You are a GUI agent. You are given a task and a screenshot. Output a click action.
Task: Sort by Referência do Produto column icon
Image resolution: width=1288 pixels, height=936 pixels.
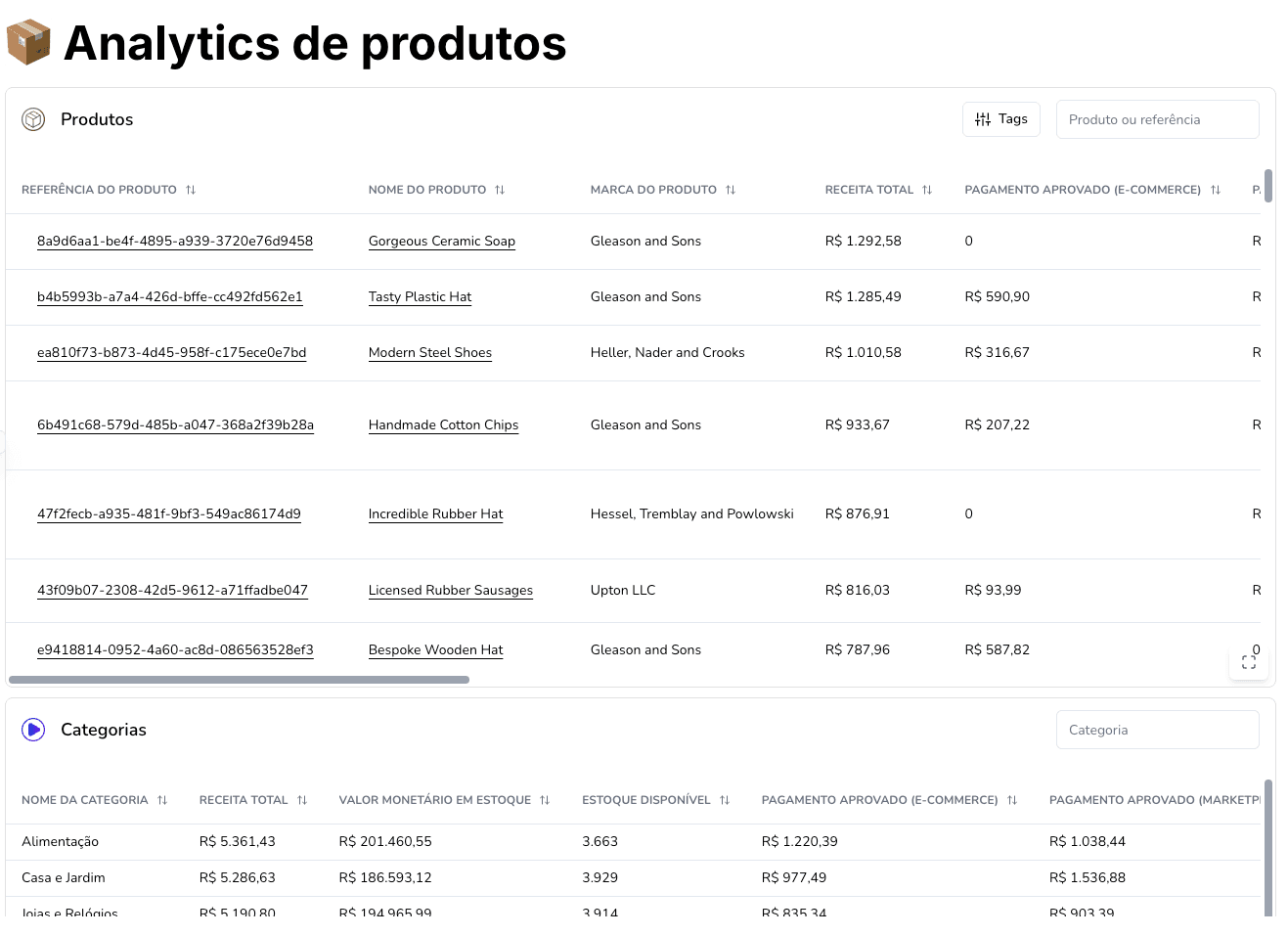coord(191,190)
